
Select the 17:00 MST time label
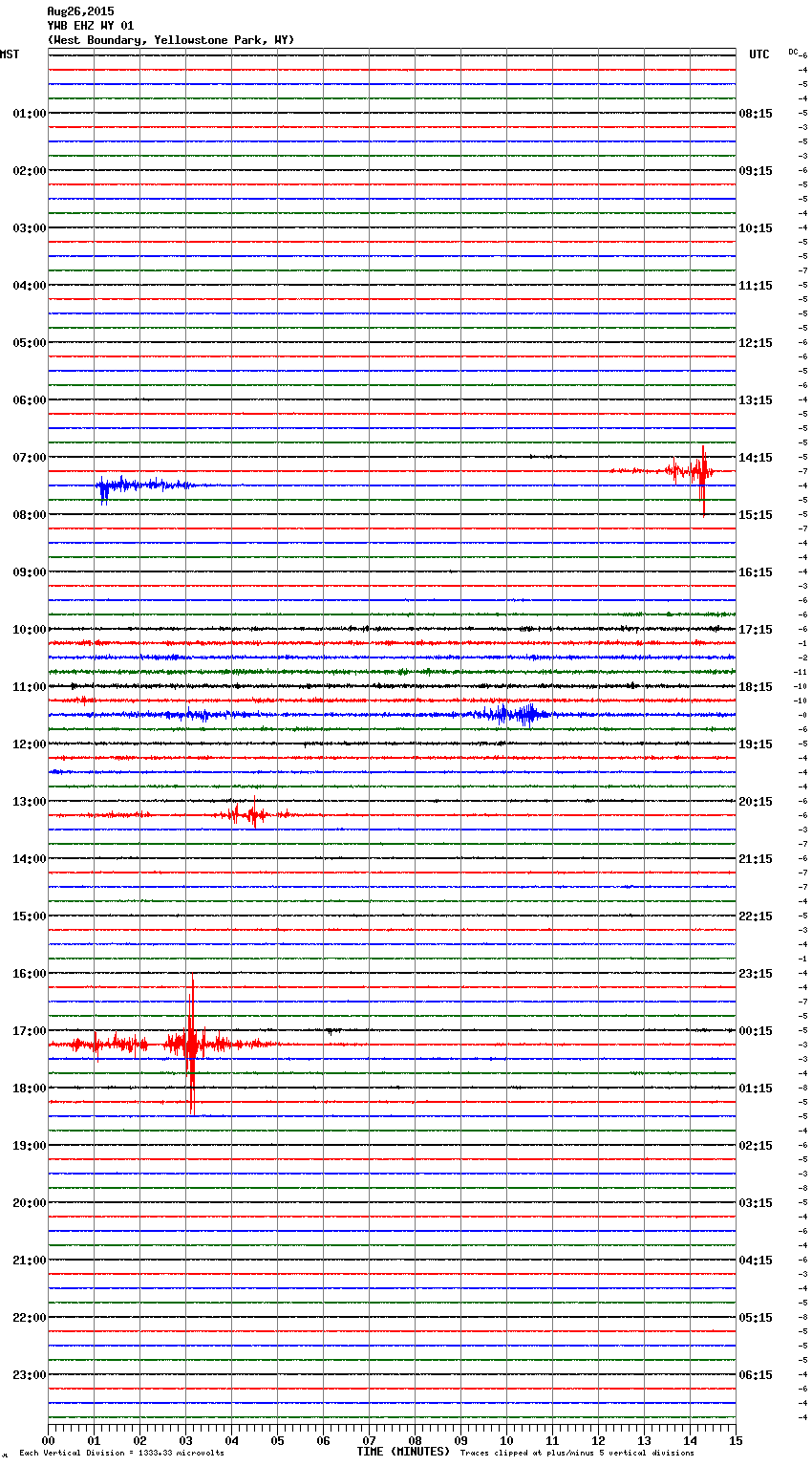(x=29, y=1031)
